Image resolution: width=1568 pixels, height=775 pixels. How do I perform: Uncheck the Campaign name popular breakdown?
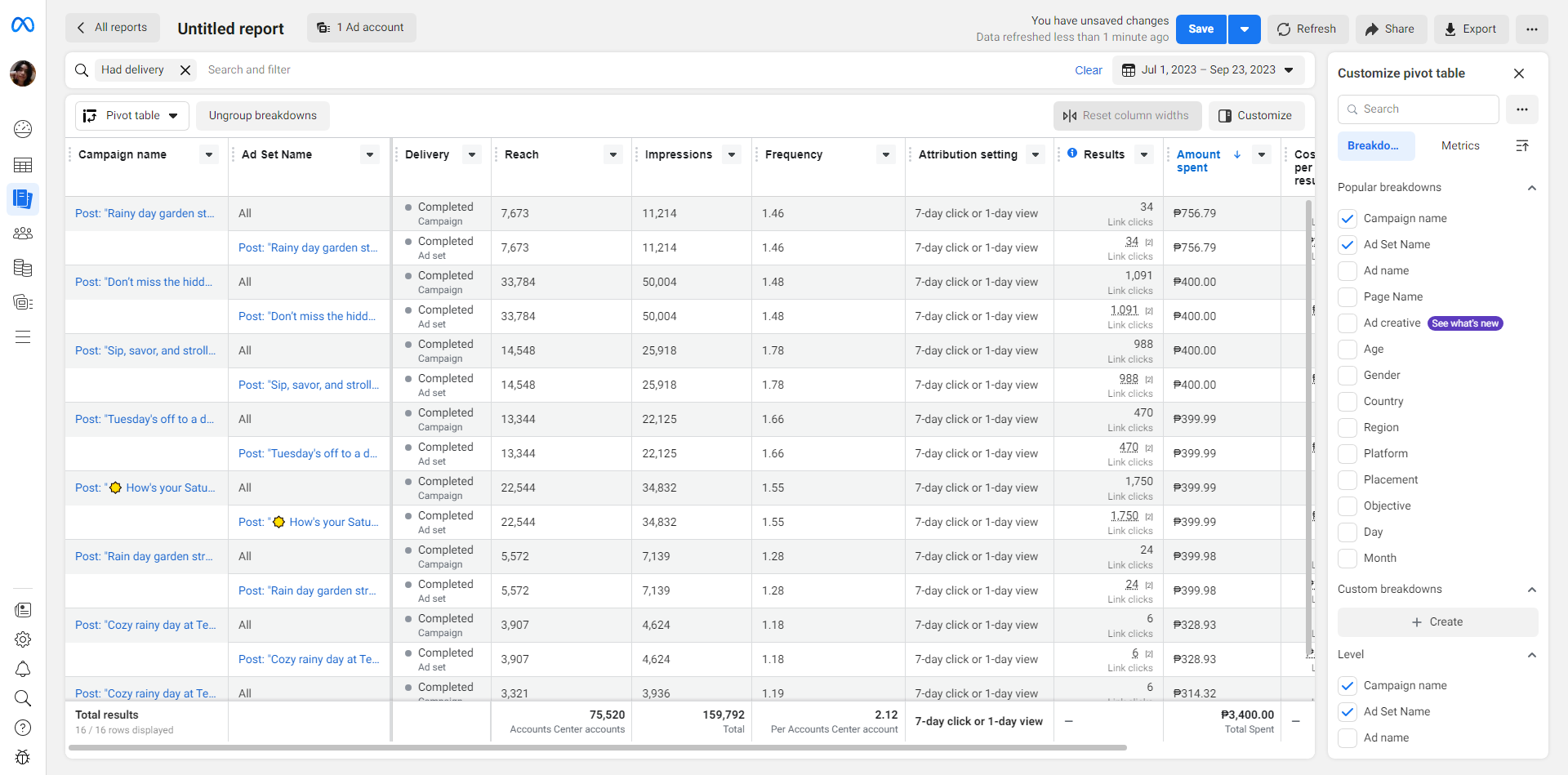click(x=1348, y=219)
